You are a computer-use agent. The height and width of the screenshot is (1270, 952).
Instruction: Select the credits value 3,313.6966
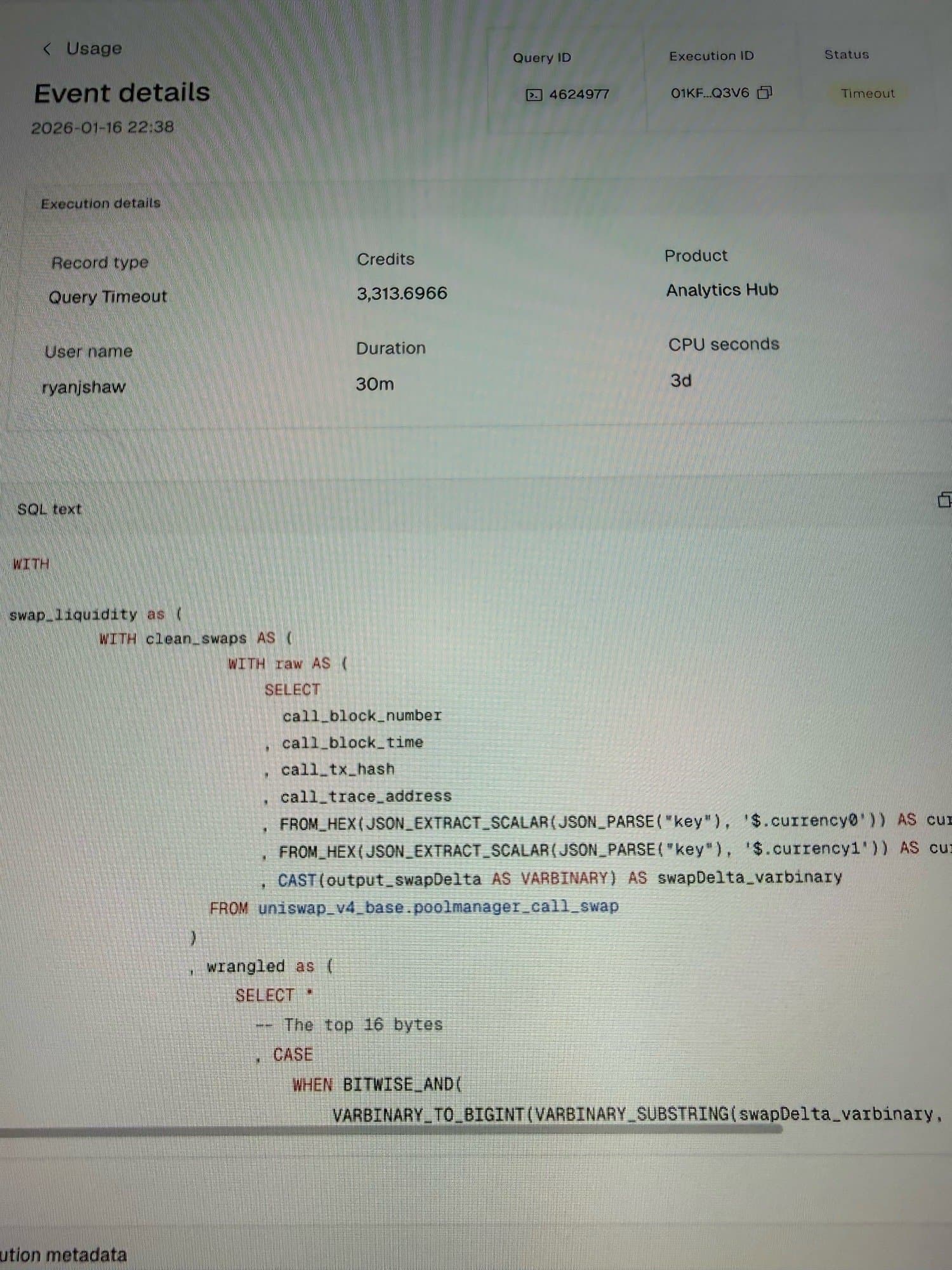click(402, 293)
